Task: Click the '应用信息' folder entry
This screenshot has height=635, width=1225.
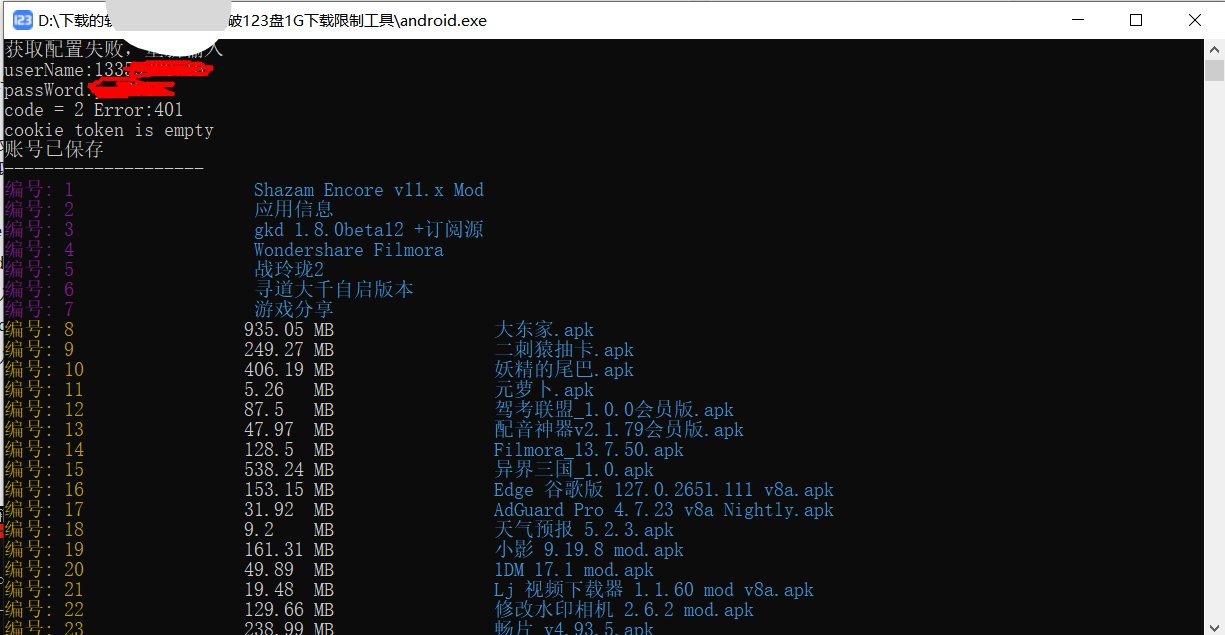Action: point(294,210)
